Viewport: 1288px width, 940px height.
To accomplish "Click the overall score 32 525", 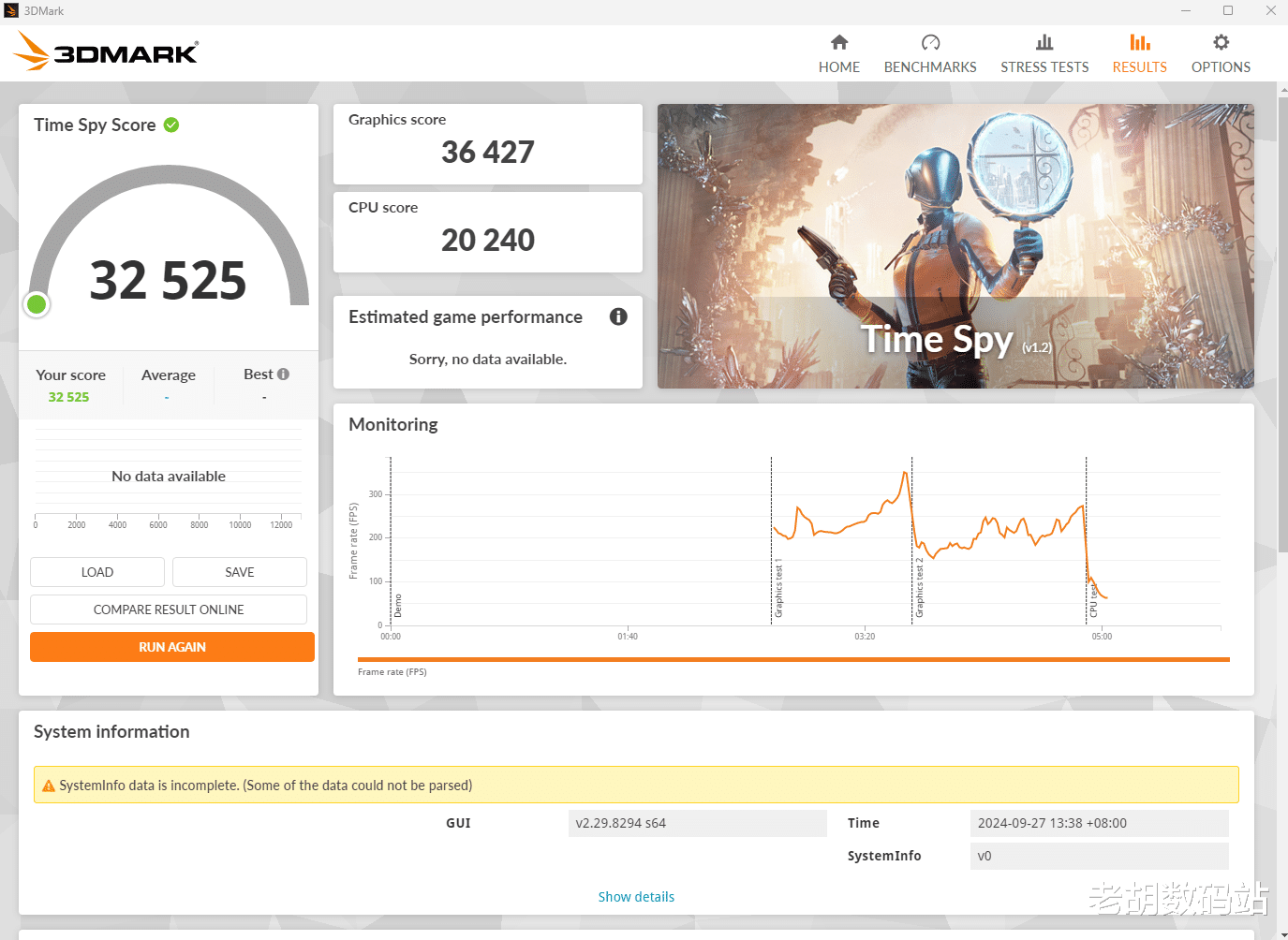I will (168, 280).
